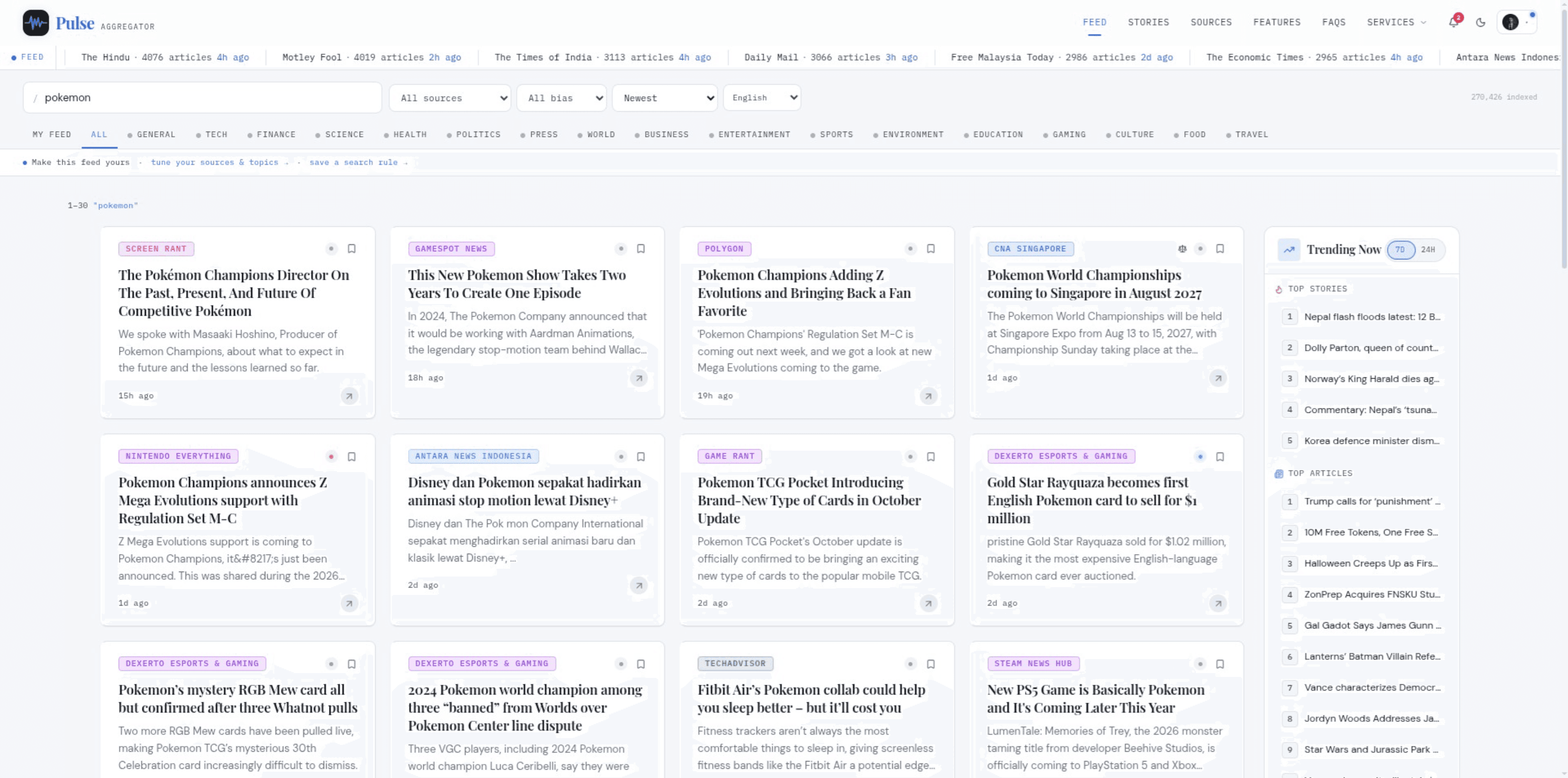The height and width of the screenshot is (778, 1568).
Task: Bookmark the TechAdvisor article
Action: (x=930, y=664)
